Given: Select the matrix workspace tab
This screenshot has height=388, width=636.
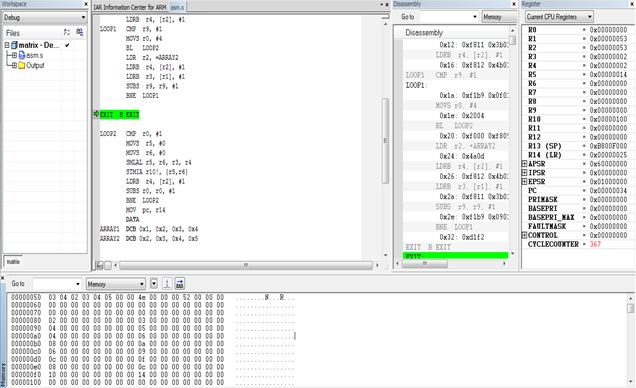Looking at the screenshot, I should (x=13, y=262).
